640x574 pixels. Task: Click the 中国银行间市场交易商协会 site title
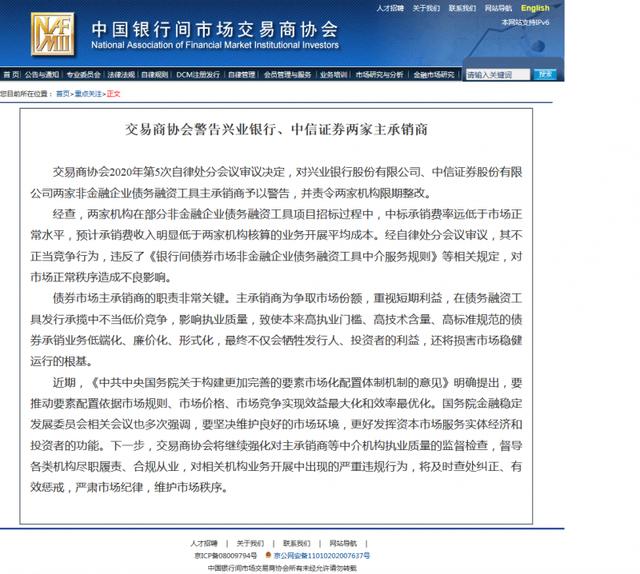pyautogui.click(x=215, y=29)
